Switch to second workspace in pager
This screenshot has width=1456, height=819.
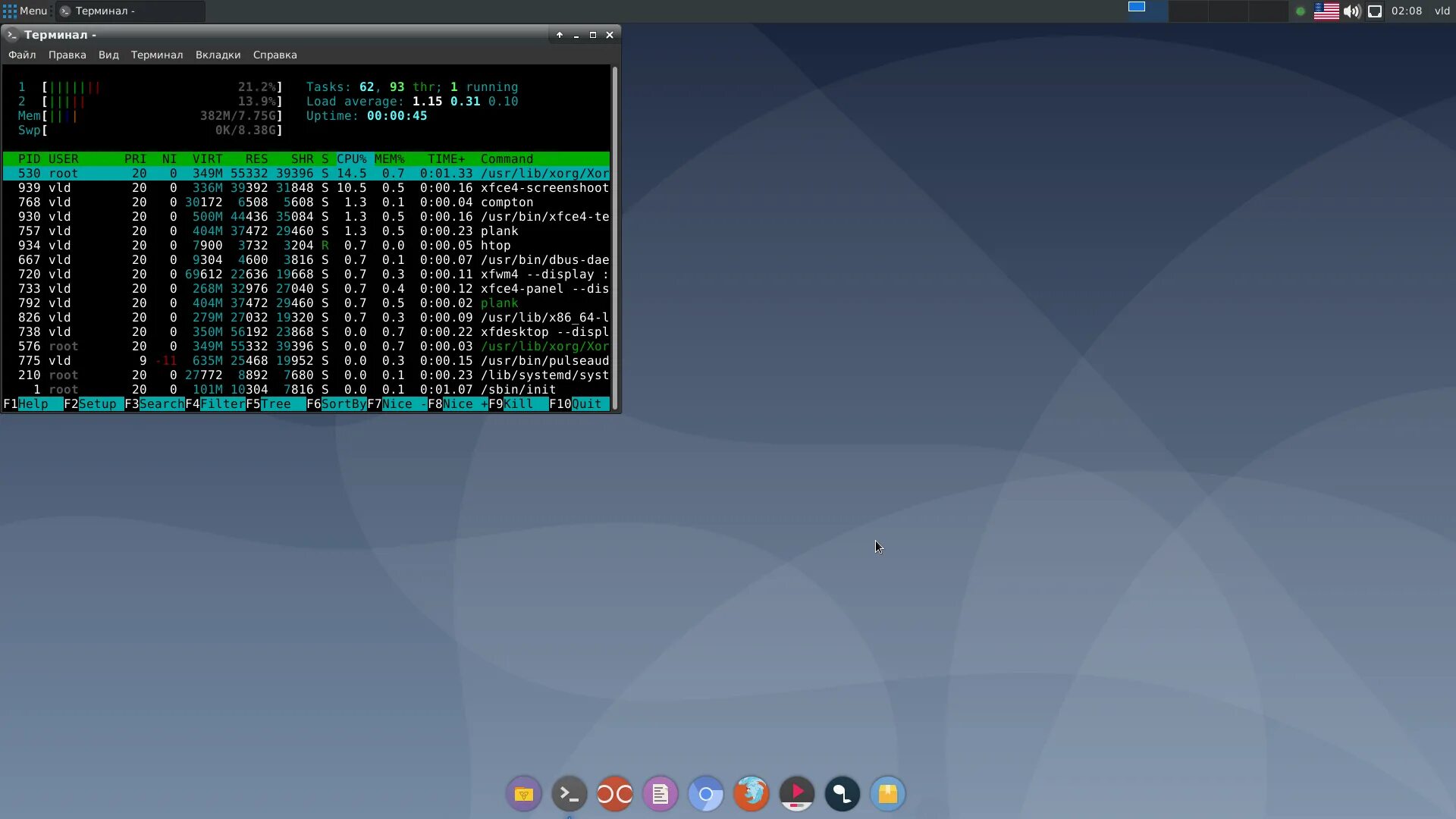pos(1188,11)
